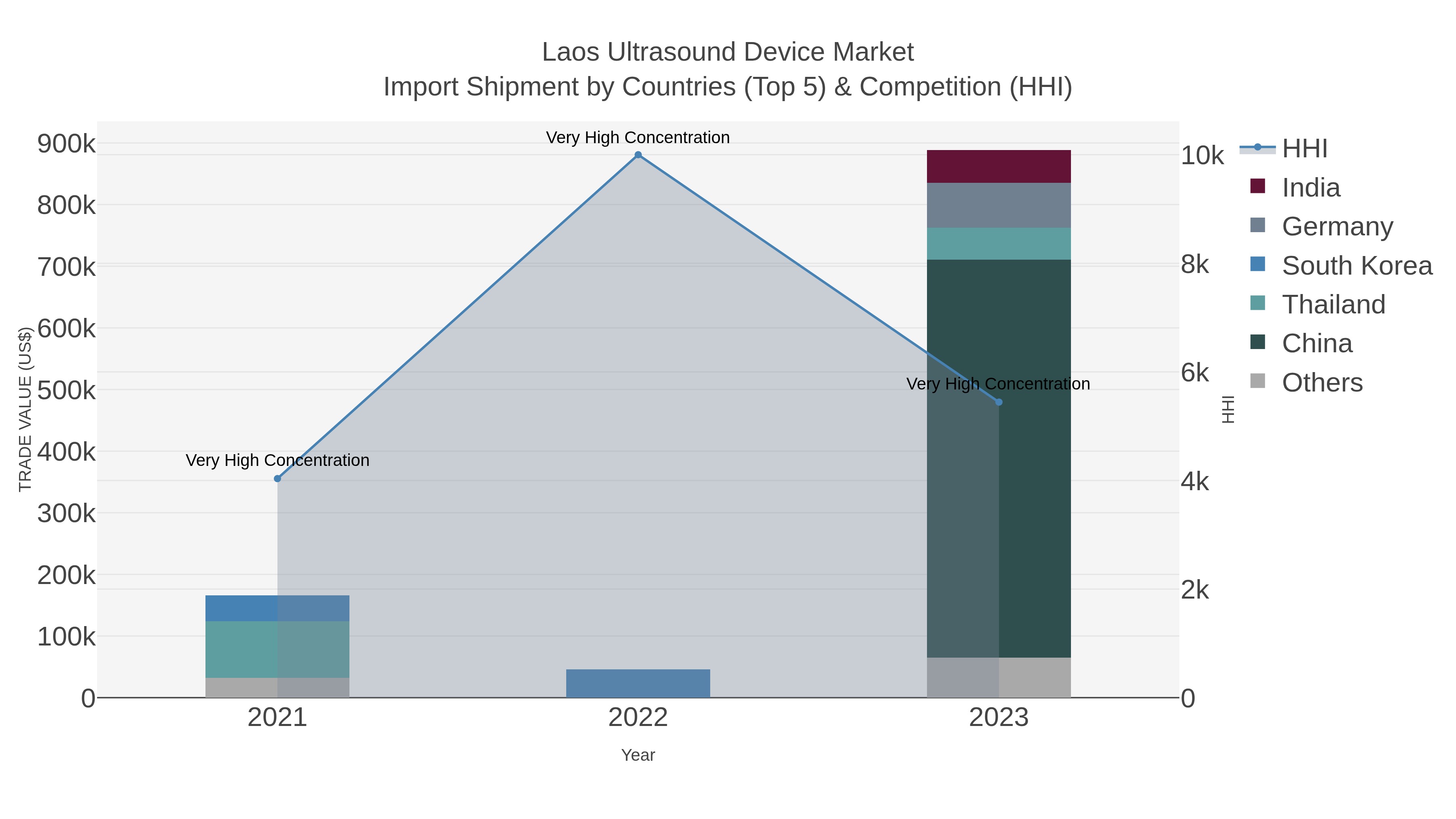This screenshot has width=1456, height=819.
Task: Toggle the South Korea legend entry
Action: point(1341,265)
